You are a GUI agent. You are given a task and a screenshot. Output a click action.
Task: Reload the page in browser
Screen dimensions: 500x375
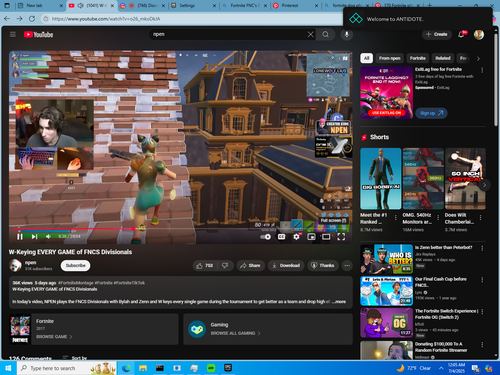pyautogui.click(x=32, y=19)
